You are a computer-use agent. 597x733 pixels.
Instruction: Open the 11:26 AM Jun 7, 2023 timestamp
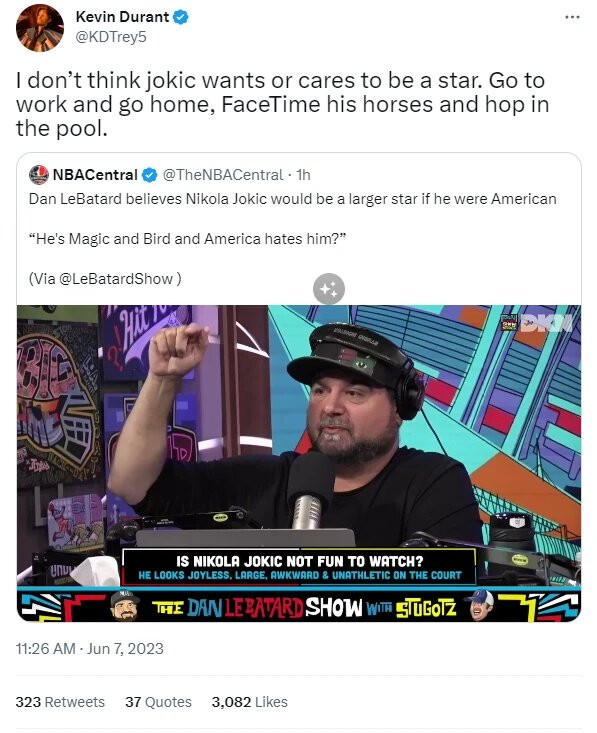tap(90, 649)
